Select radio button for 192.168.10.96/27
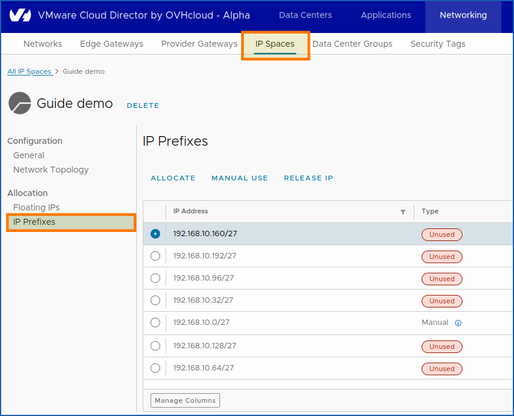The width and height of the screenshot is (514, 416). pos(155,278)
